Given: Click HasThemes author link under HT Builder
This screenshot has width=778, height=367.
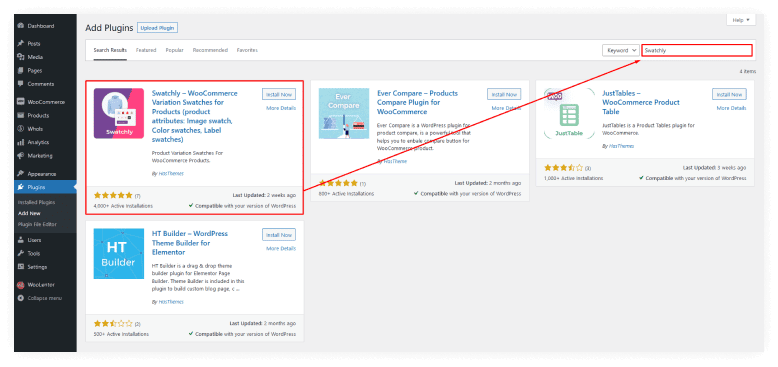Looking at the screenshot, I should (x=171, y=302).
